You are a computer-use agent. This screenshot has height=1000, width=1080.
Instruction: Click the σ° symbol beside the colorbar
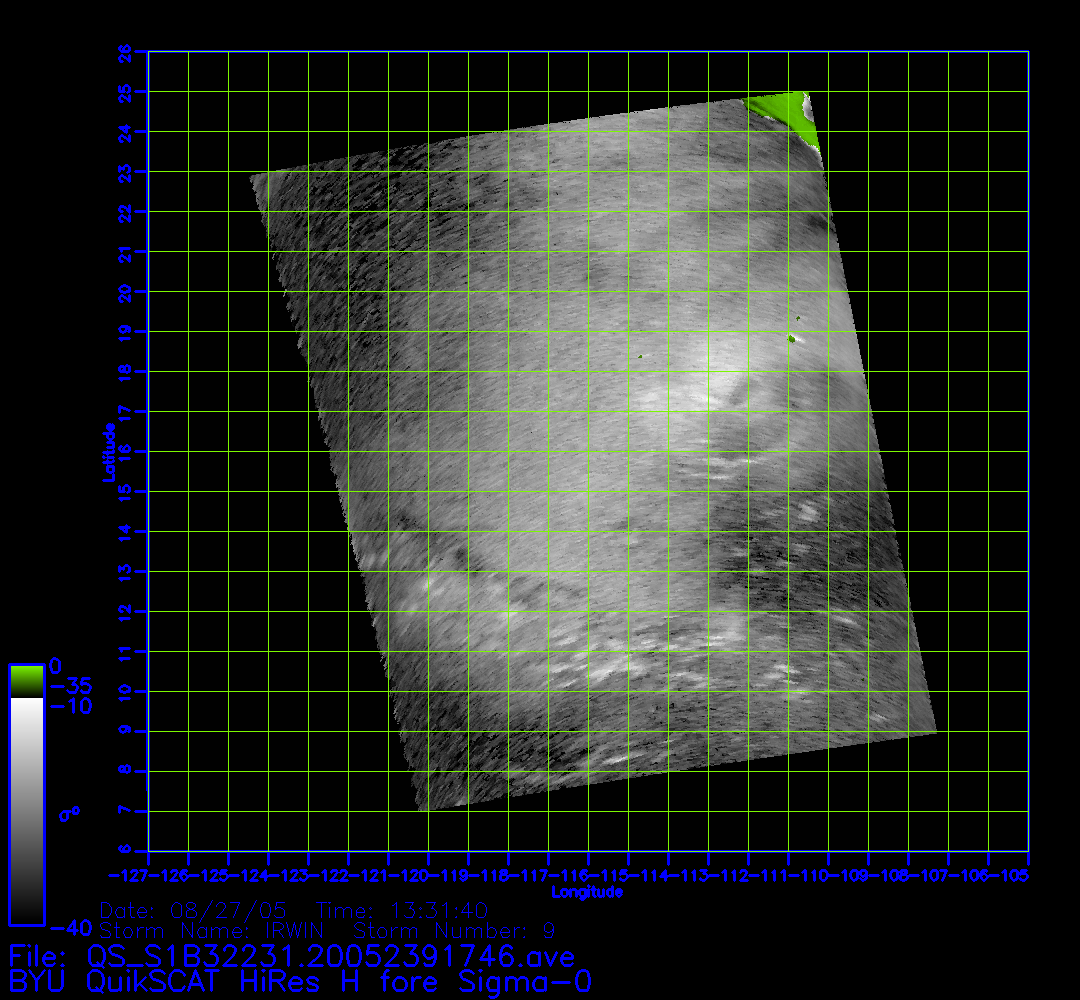click(69, 814)
